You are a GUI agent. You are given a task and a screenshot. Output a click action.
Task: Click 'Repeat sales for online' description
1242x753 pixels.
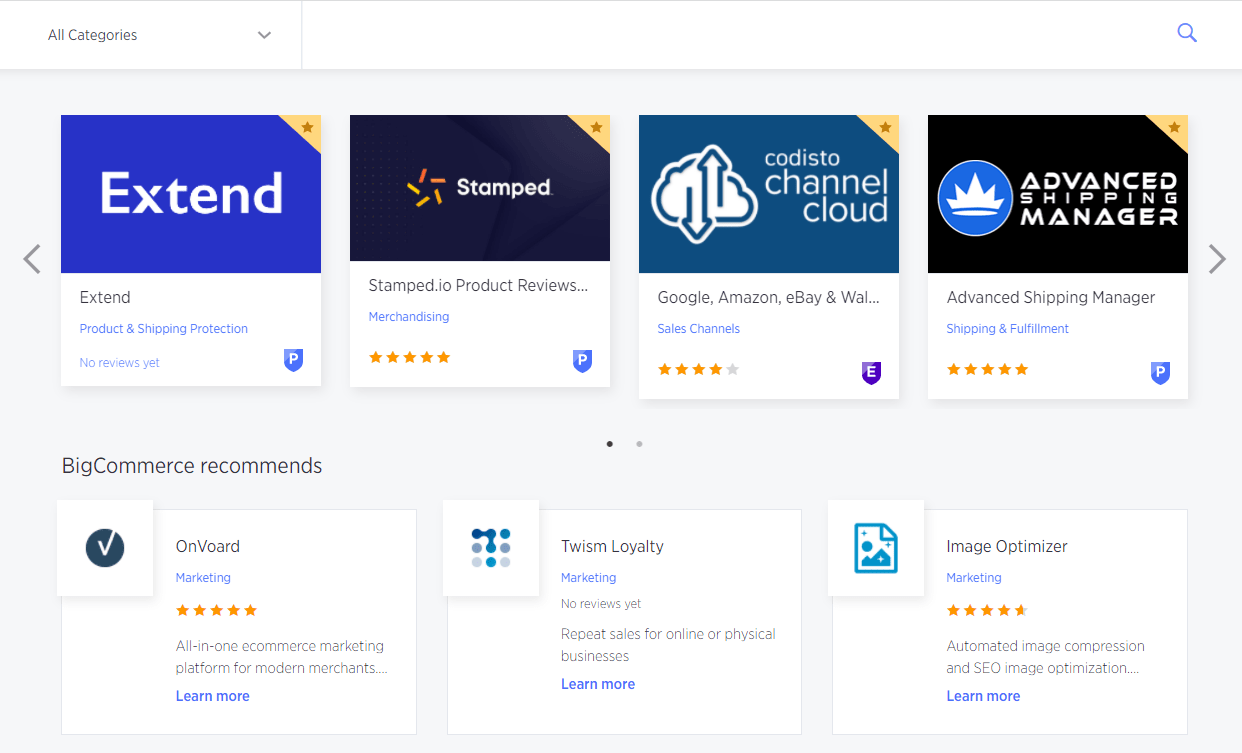coord(668,645)
